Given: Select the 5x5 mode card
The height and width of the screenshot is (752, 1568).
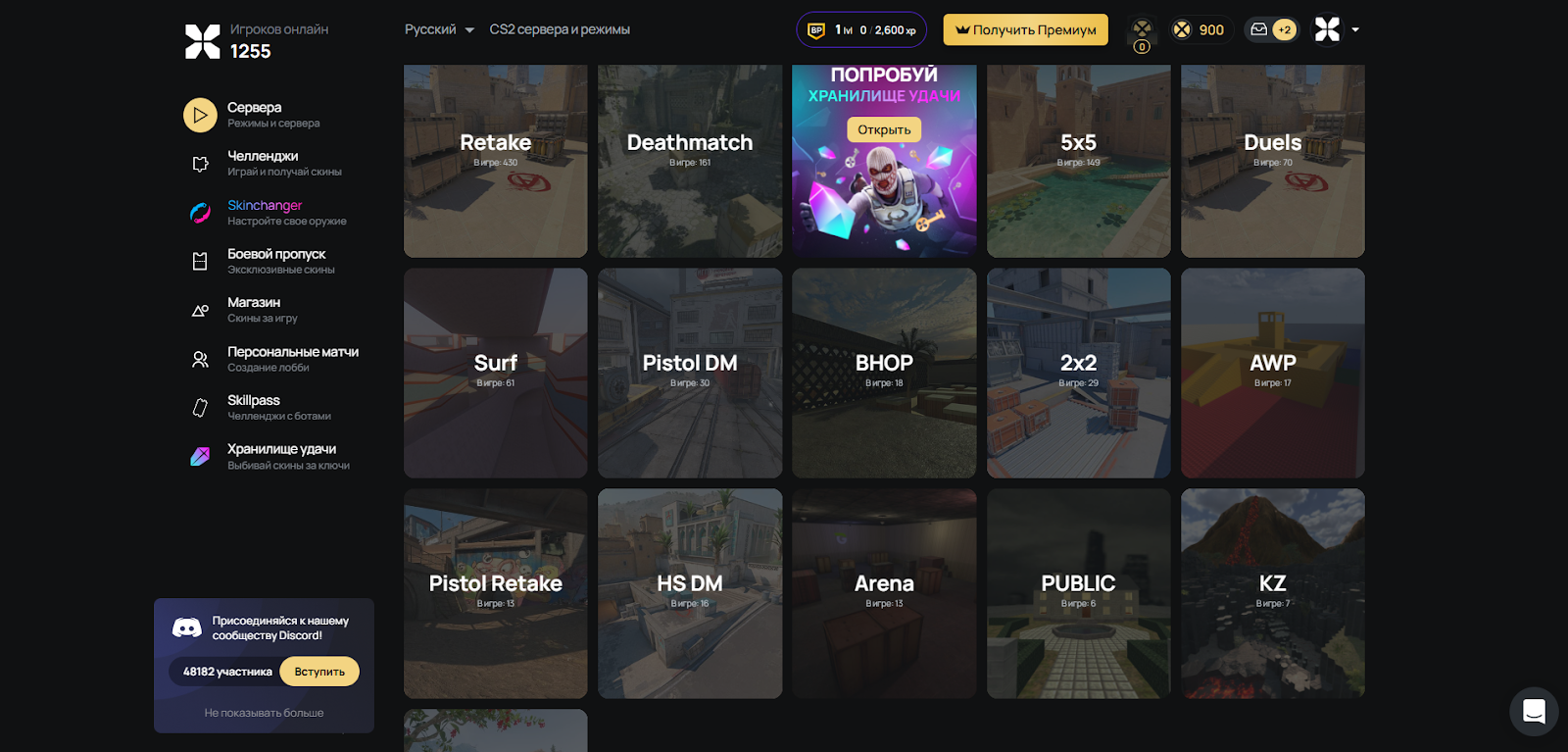Looking at the screenshot, I should point(1078,161).
